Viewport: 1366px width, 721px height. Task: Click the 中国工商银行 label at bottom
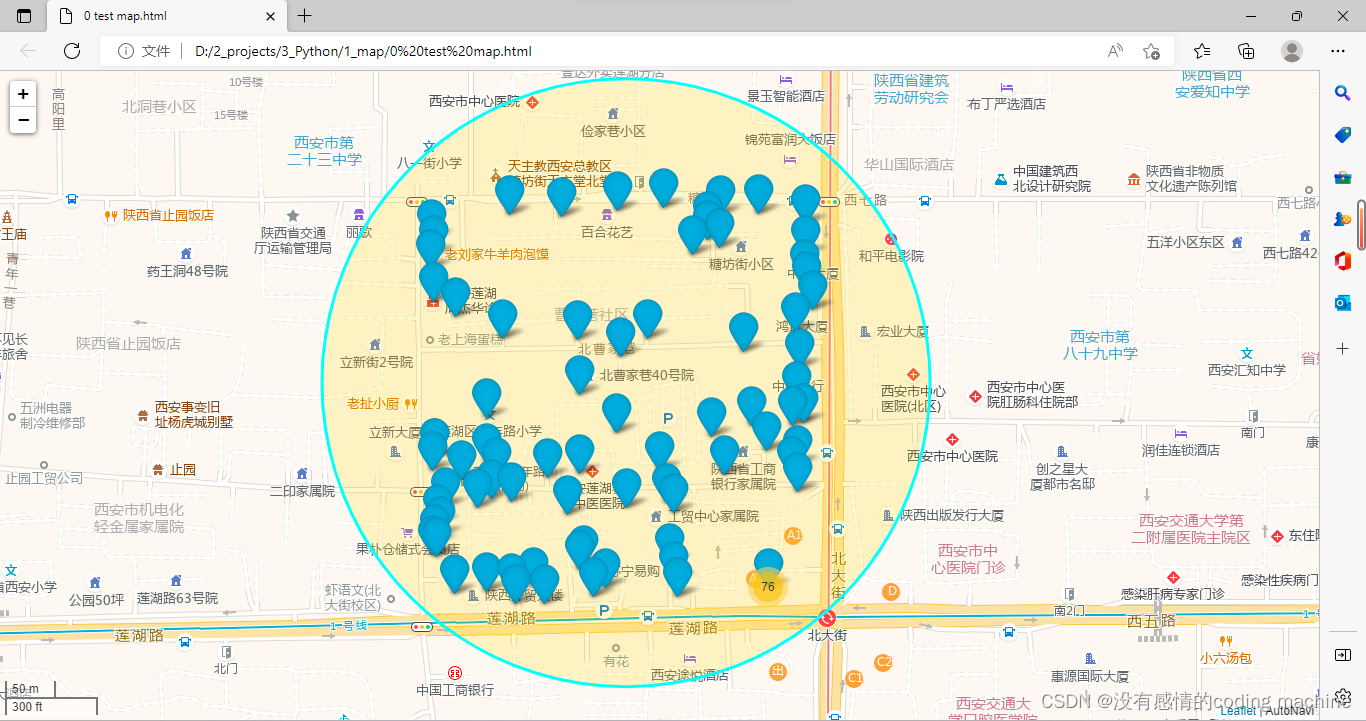455,690
